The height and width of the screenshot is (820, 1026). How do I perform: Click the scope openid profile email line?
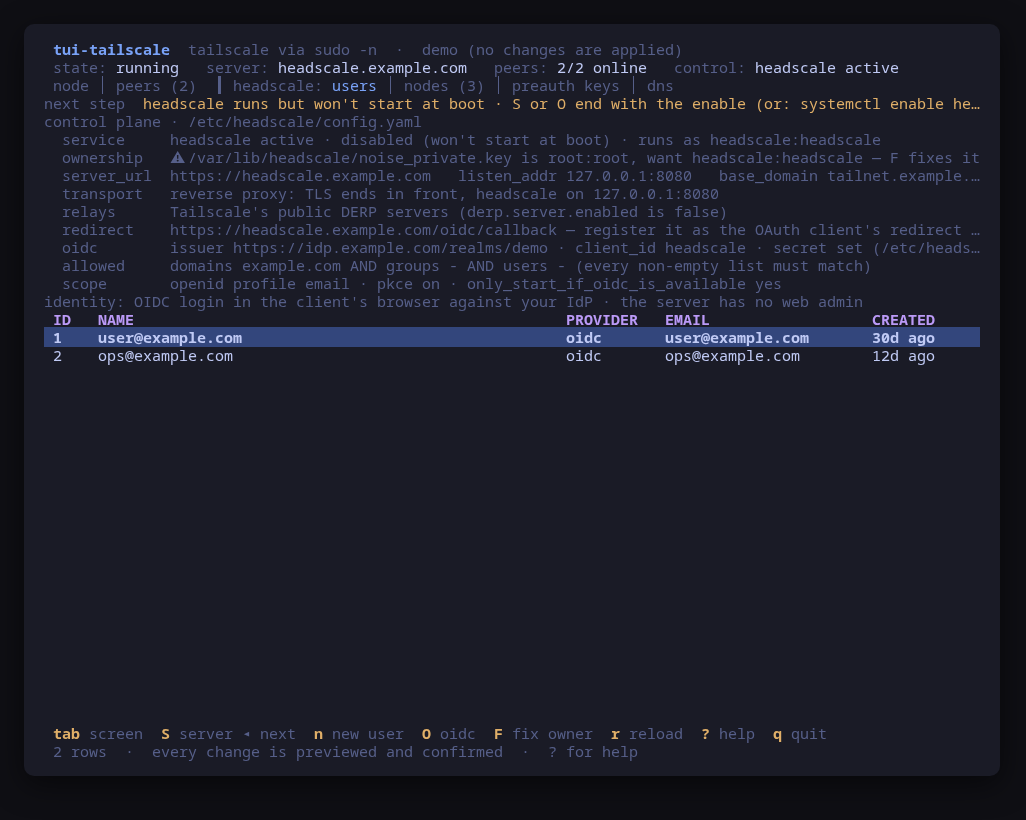[x=476, y=284]
